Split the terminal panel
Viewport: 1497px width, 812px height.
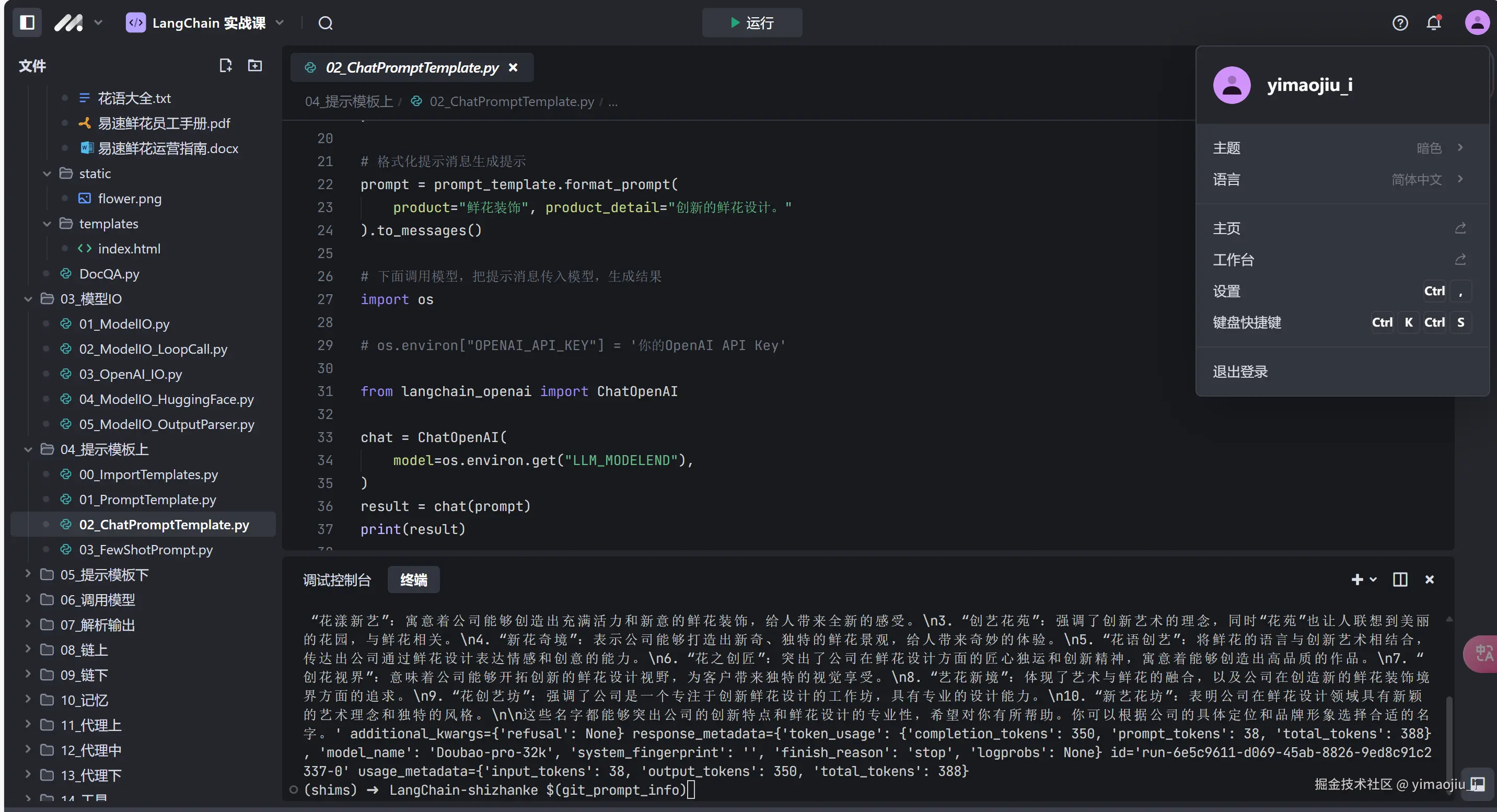coord(1400,579)
